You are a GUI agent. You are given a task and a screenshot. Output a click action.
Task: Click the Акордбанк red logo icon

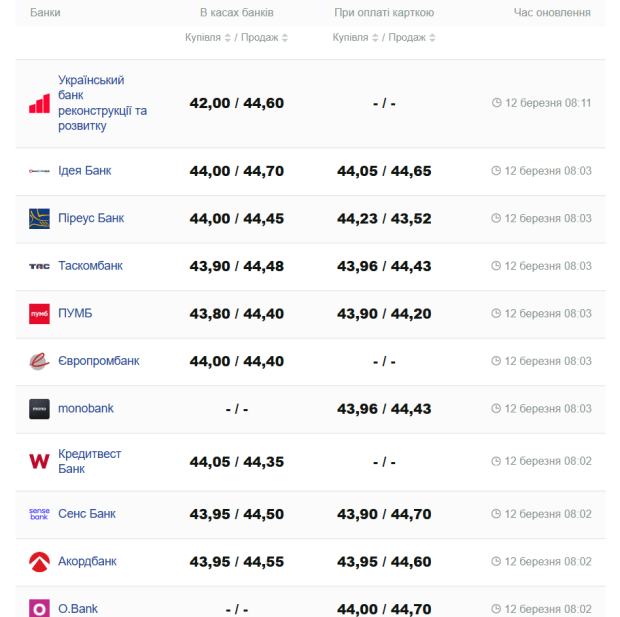(39, 561)
